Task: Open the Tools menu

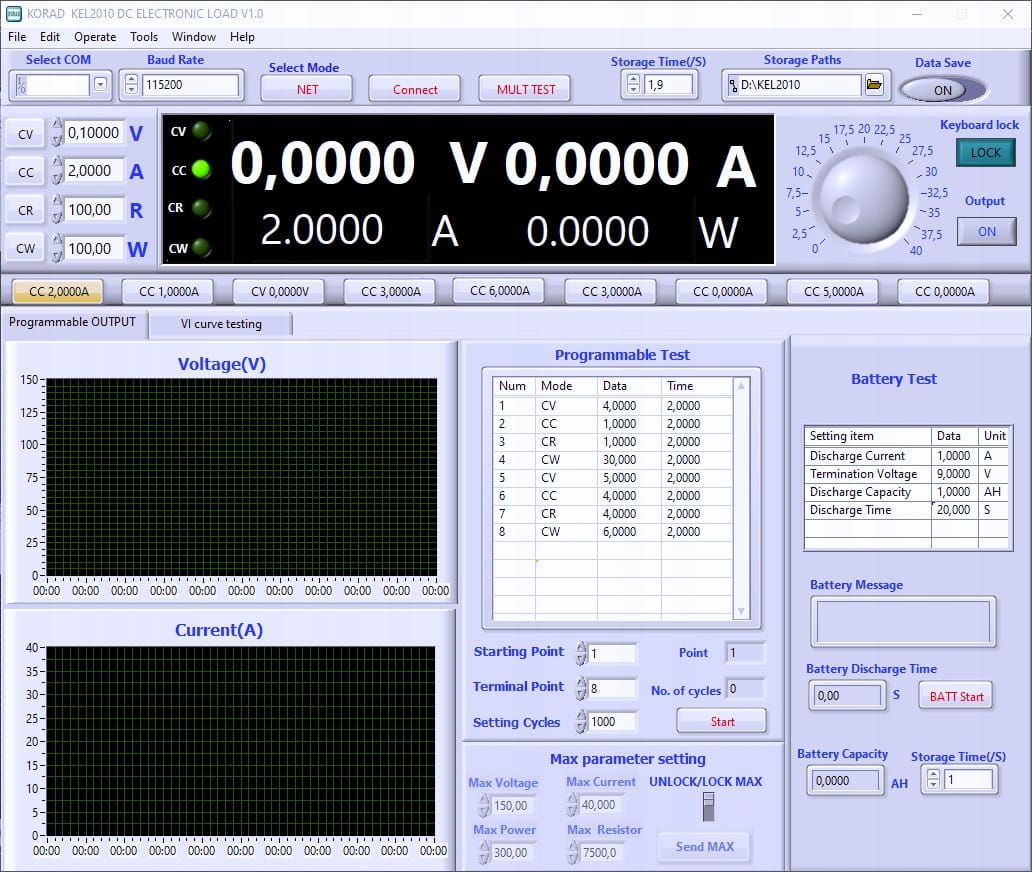Action: [143, 37]
